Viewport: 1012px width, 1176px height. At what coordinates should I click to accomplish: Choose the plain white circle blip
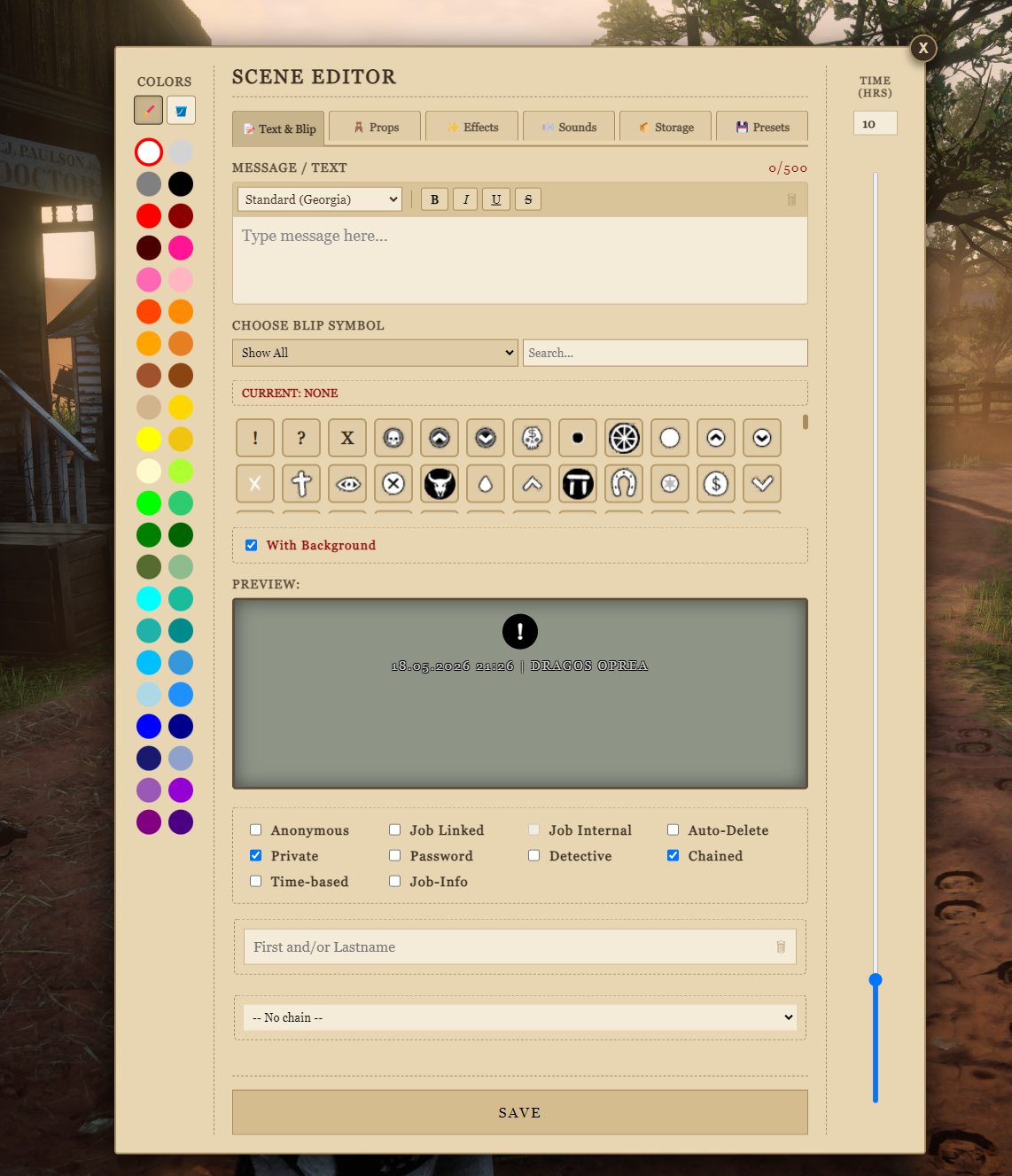[670, 438]
